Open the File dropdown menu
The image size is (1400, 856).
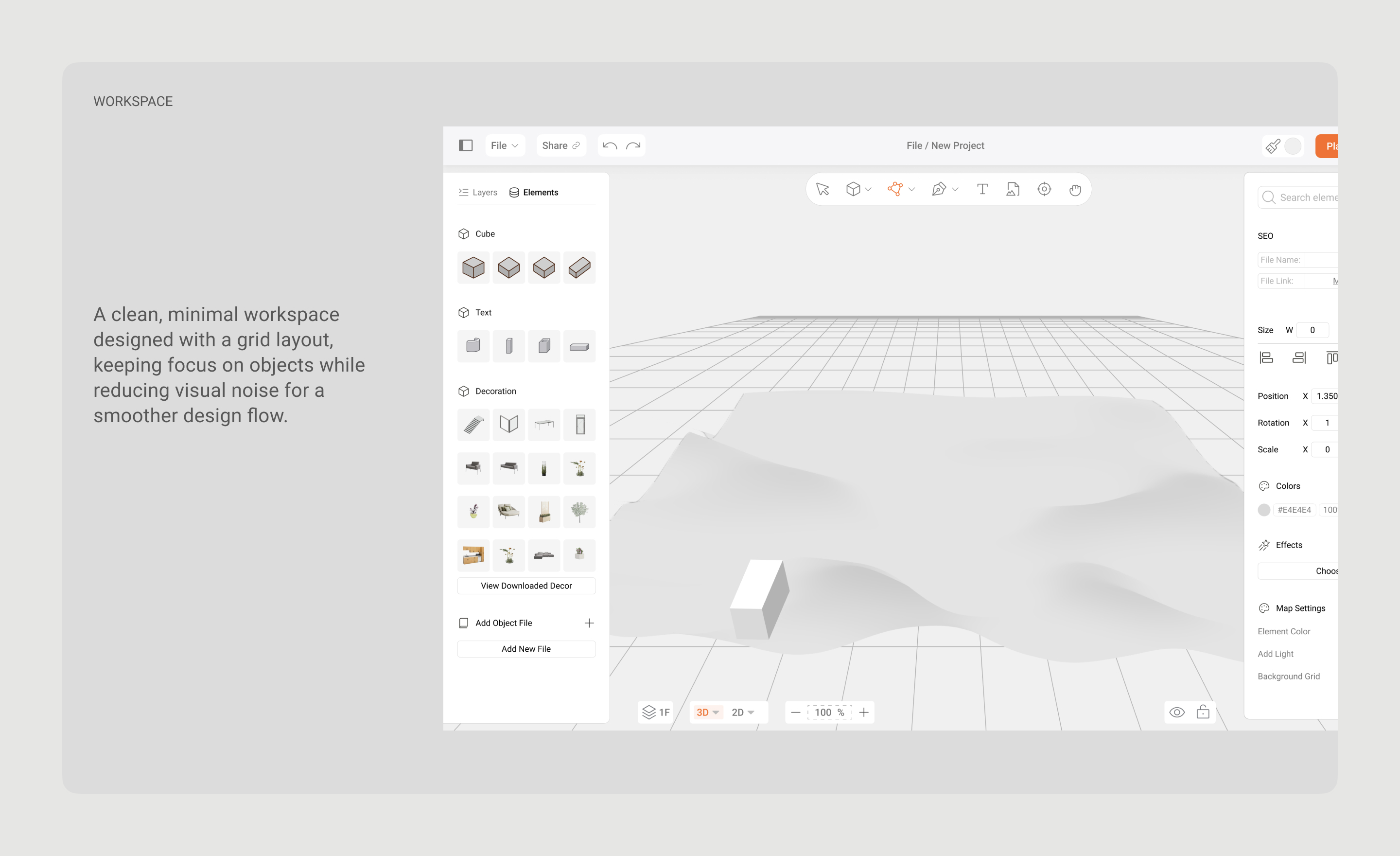coord(504,145)
